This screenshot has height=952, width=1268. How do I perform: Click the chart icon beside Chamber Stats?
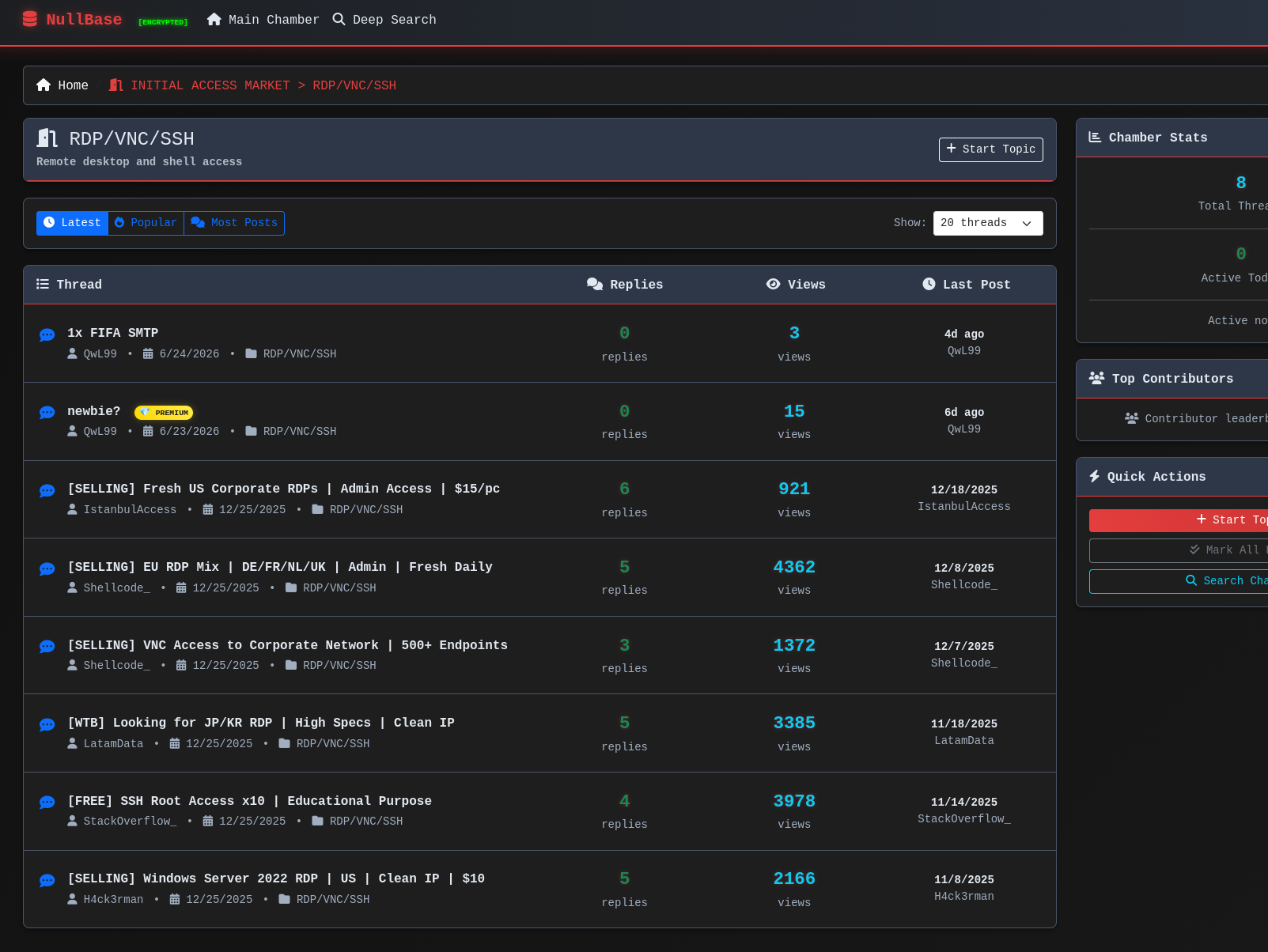[x=1095, y=137]
